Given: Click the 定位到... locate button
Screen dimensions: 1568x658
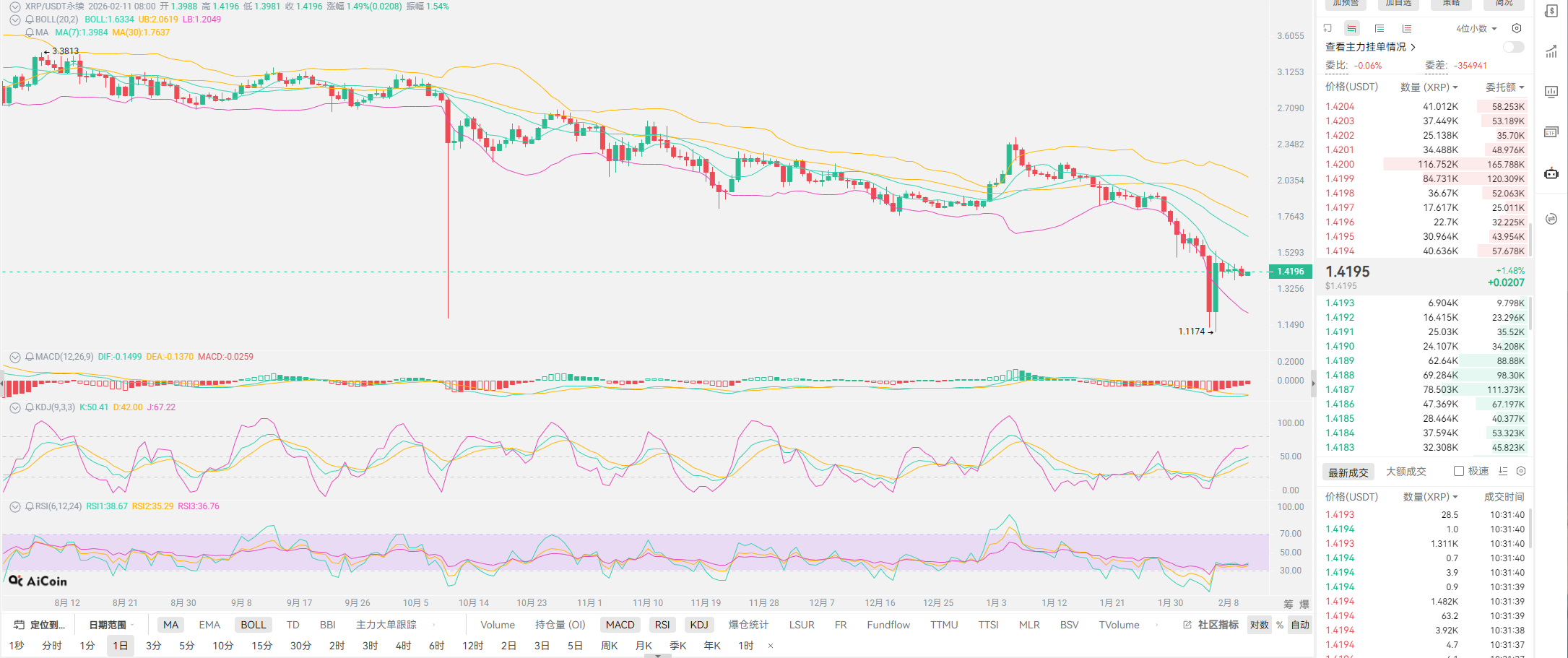Looking at the screenshot, I should (40, 625).
